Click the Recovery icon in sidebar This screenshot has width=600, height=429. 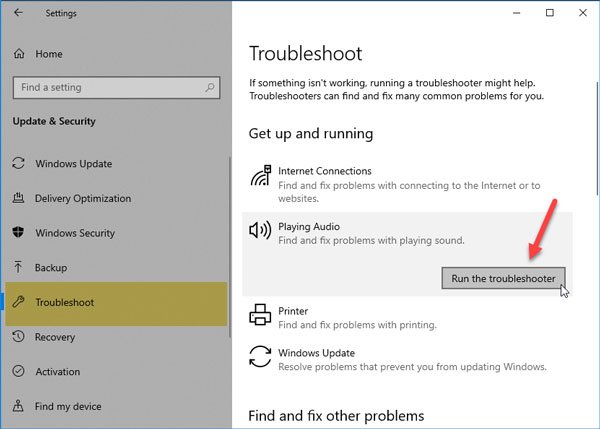click(18, 337)
